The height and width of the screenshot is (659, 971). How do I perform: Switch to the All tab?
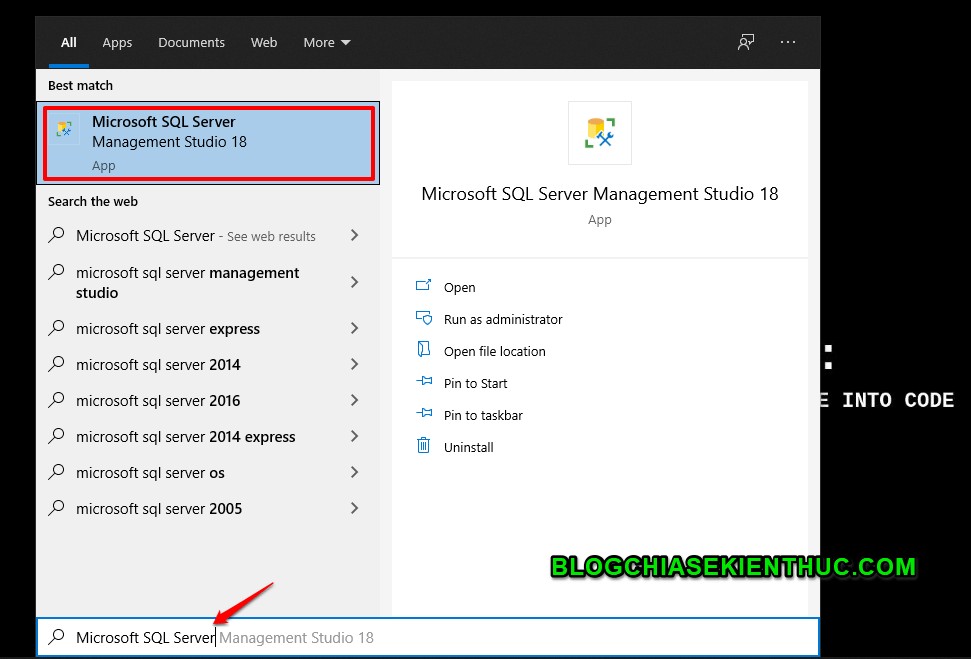point(69,43)
